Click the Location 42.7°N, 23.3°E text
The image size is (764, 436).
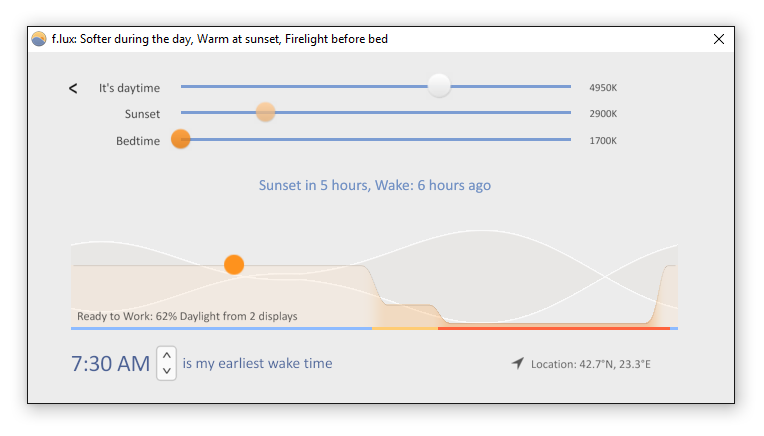tap(591, 364)
